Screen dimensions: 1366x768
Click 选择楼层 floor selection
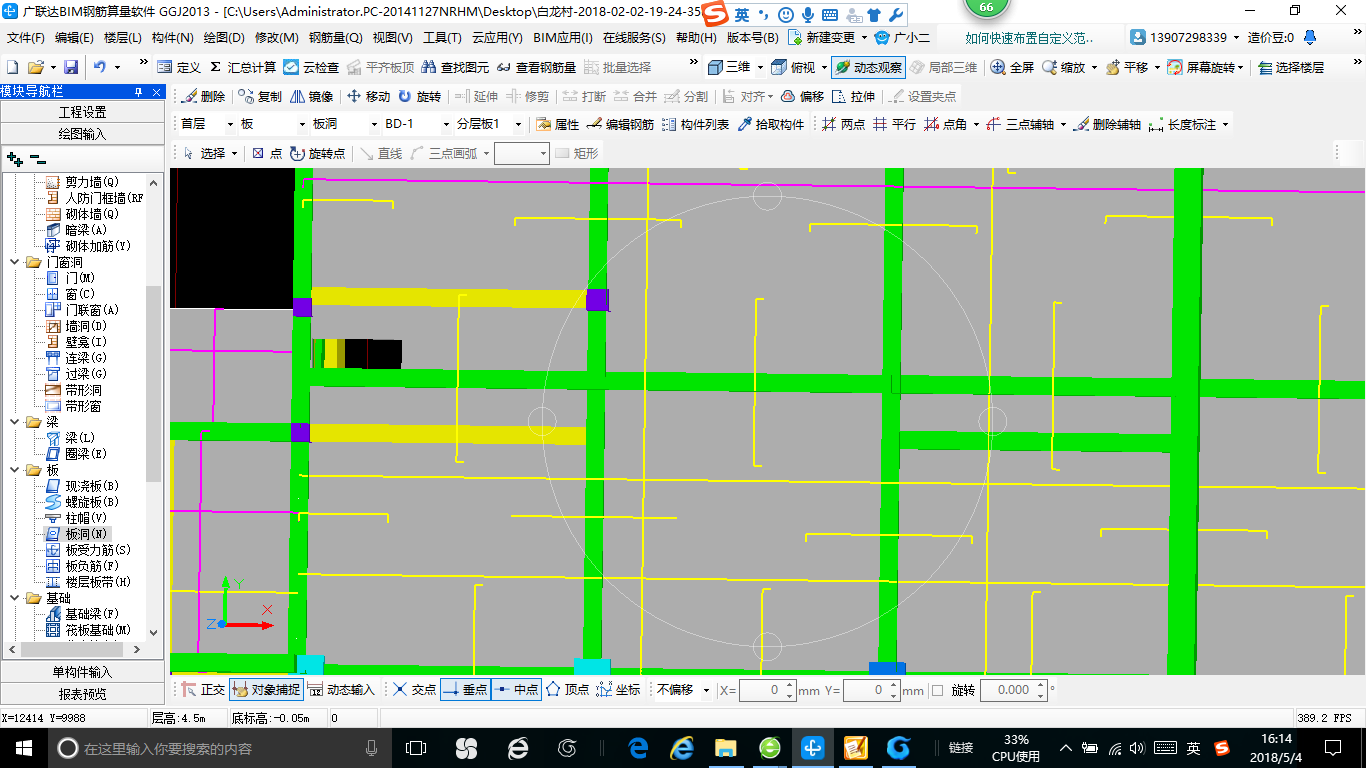1290,67
